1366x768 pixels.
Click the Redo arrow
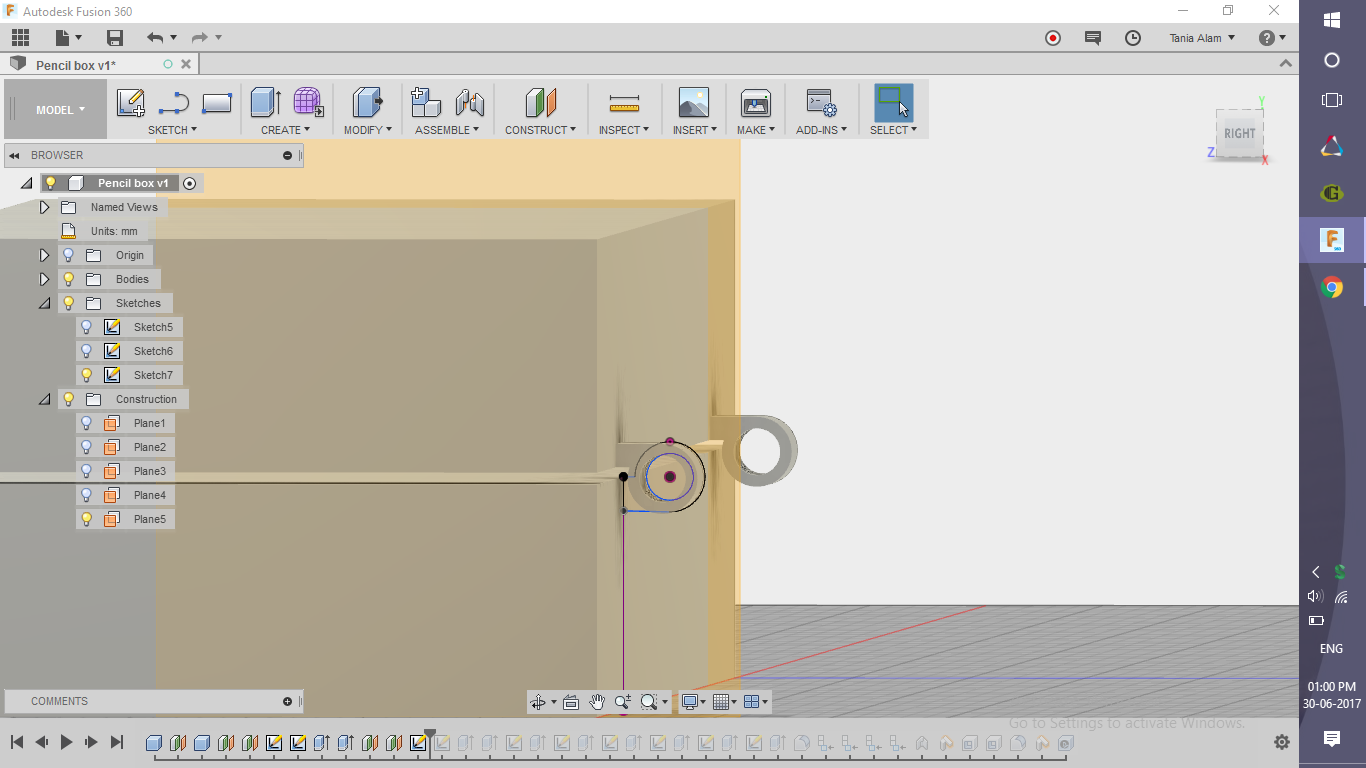[199, 38]
